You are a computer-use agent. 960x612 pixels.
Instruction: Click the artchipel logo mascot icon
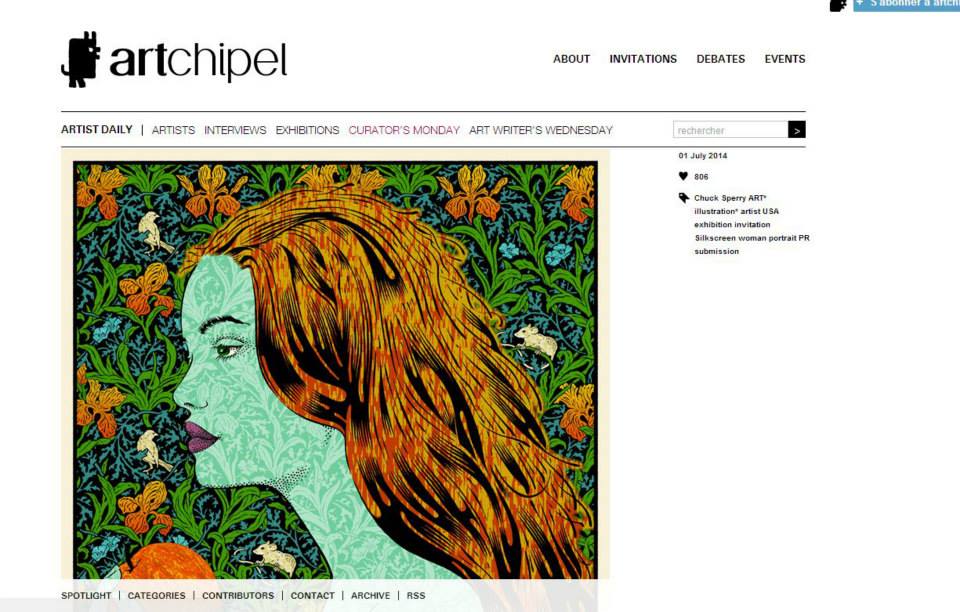(x=80, y=59)
